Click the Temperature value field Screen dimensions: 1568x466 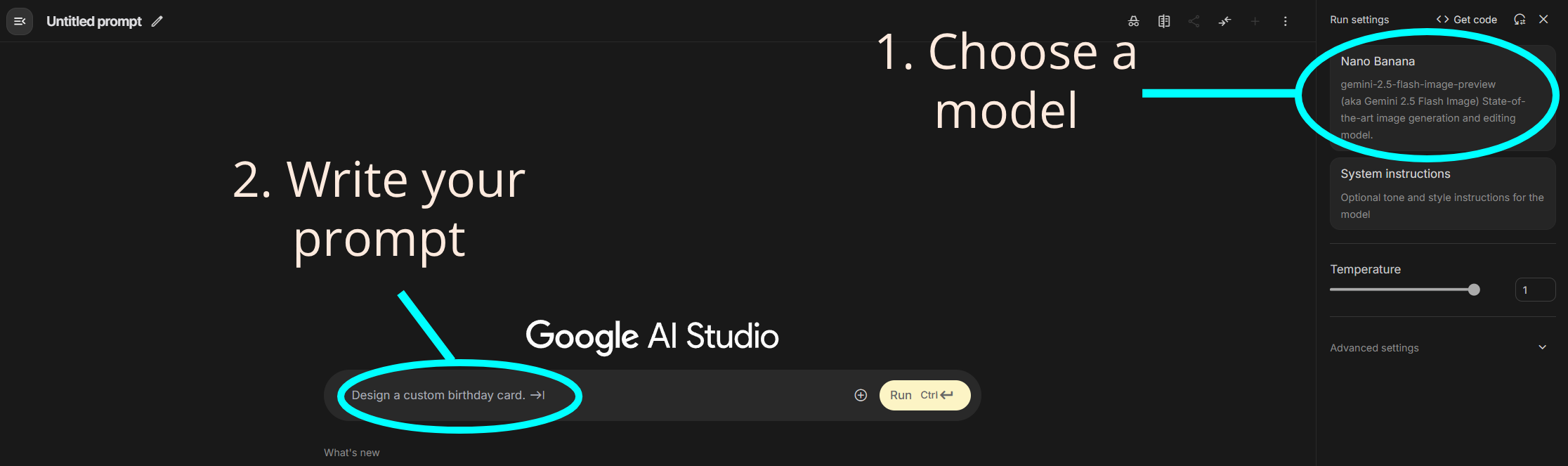point(1535,290)
